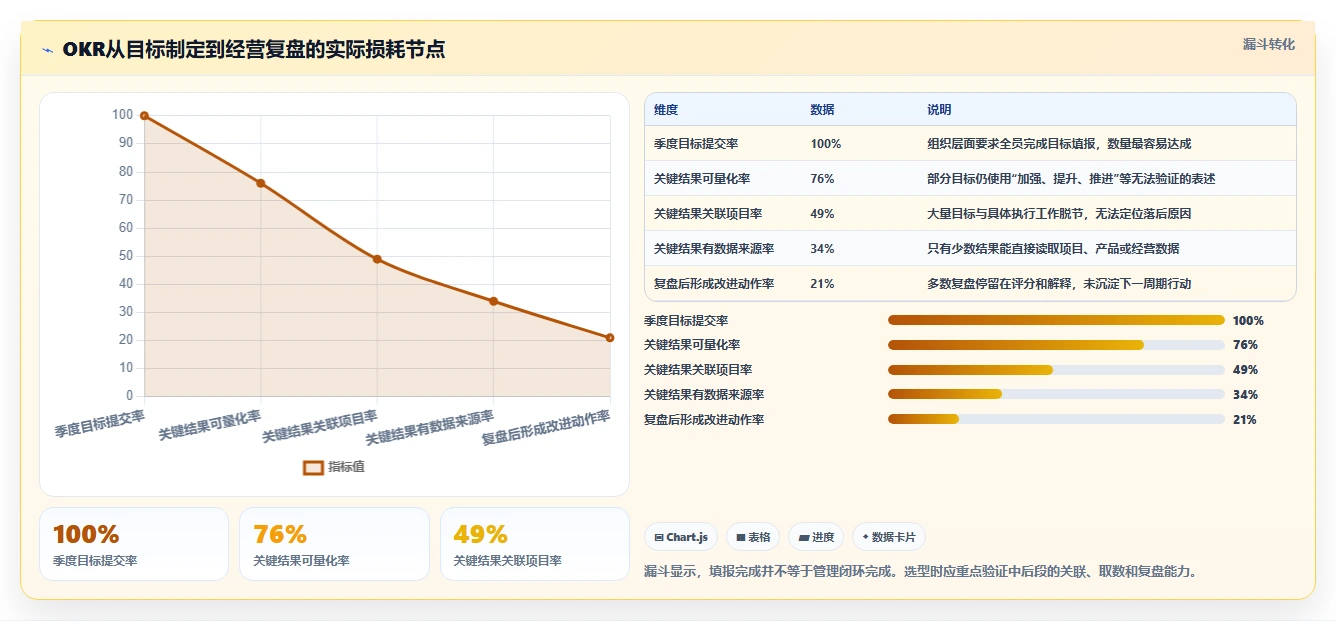
Task: Click the x-axis label 关键结果可量化率 under the chart
Action: (210, 426)
